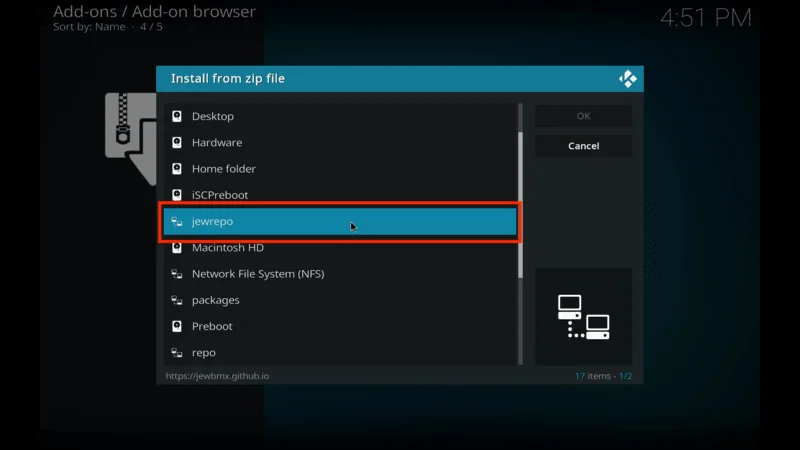Click the Install from zip file title
This screenshot has width=800, height=450.
pos(228,79)
